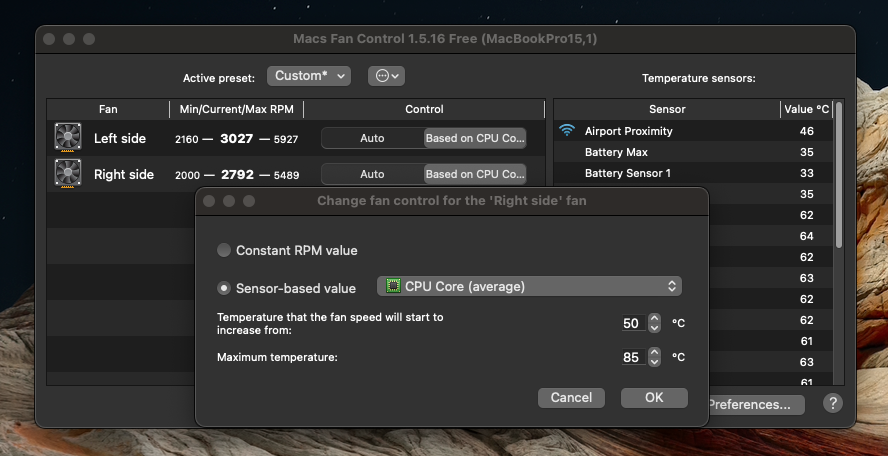
Task: Select the Battery Max sensor row
Action: (x=693, y=152)
